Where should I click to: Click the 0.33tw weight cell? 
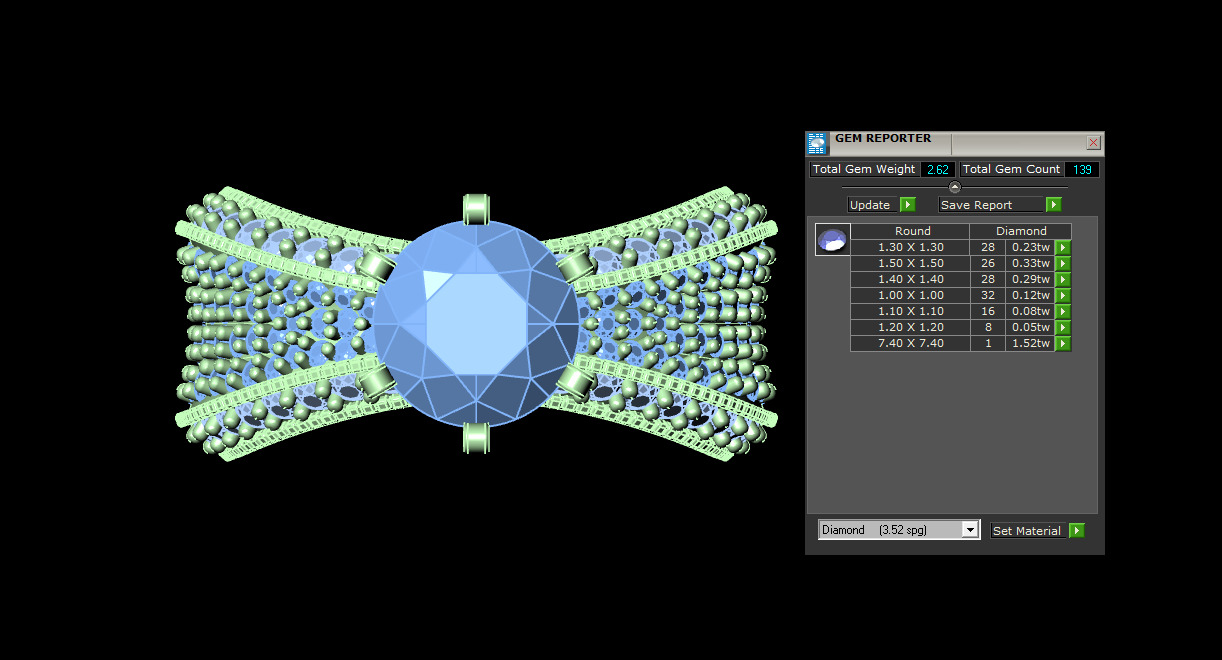pyautogui.click(x=1030, y=264)
